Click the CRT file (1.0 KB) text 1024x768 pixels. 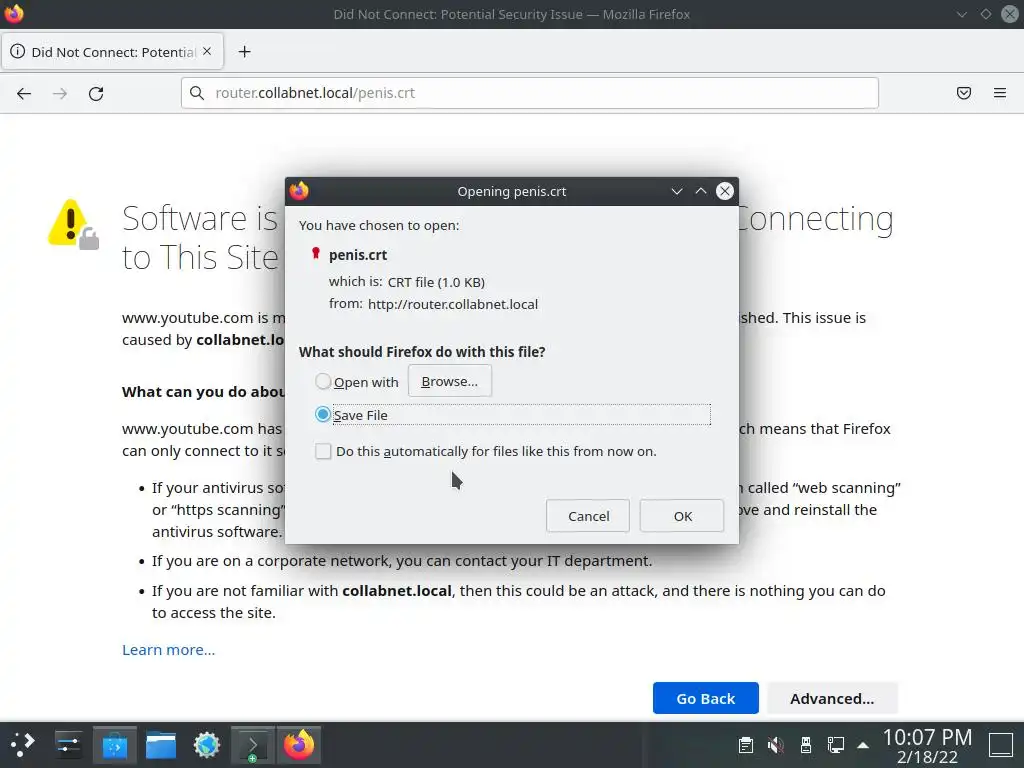pos(436,282)
